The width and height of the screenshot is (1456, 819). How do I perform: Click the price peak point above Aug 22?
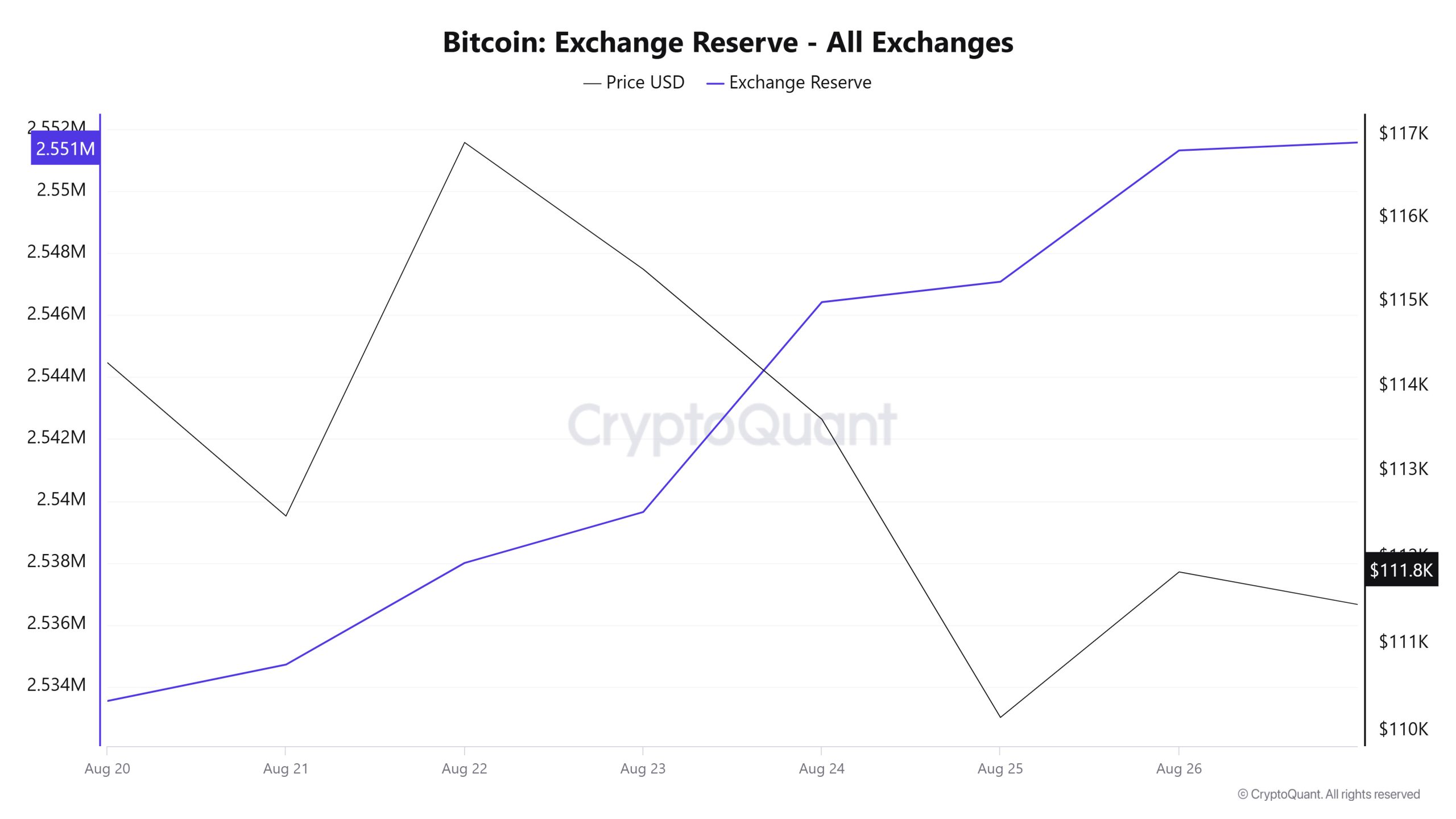point(465,142)
